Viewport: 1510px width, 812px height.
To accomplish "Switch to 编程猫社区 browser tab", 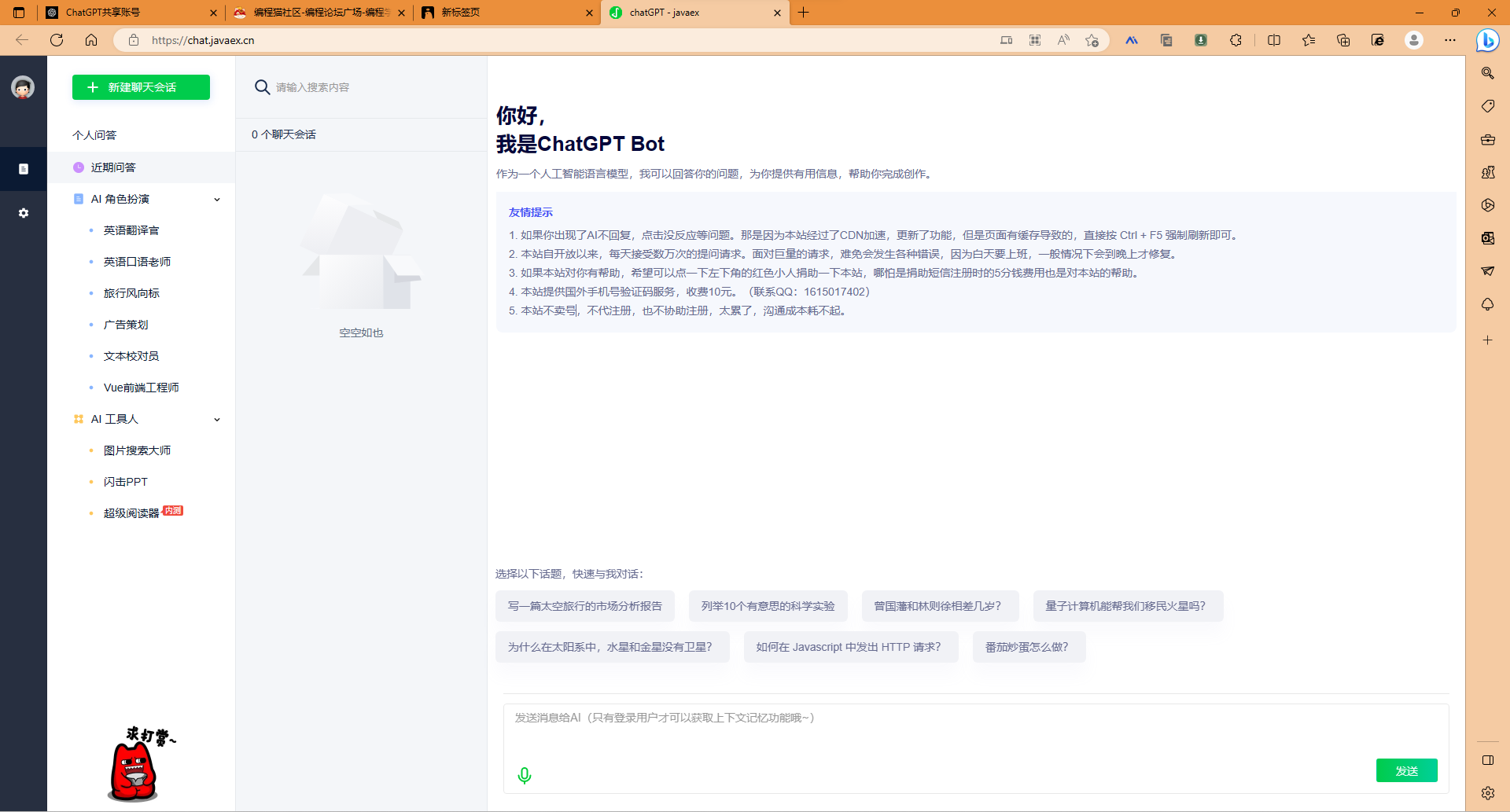I will click(320, 13).
